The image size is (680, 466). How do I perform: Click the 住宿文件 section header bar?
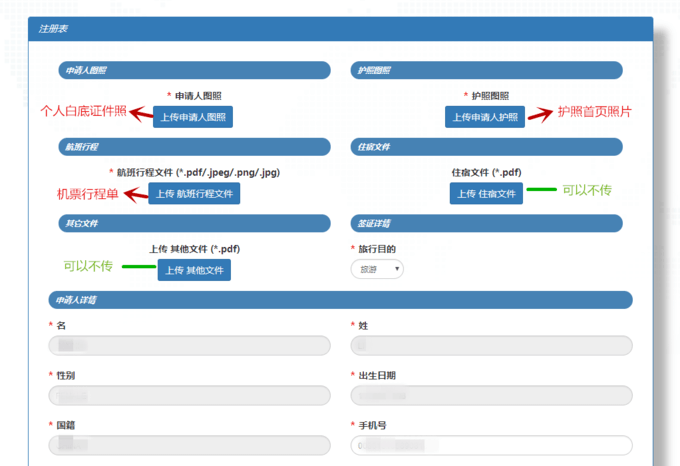pos(487,147)
